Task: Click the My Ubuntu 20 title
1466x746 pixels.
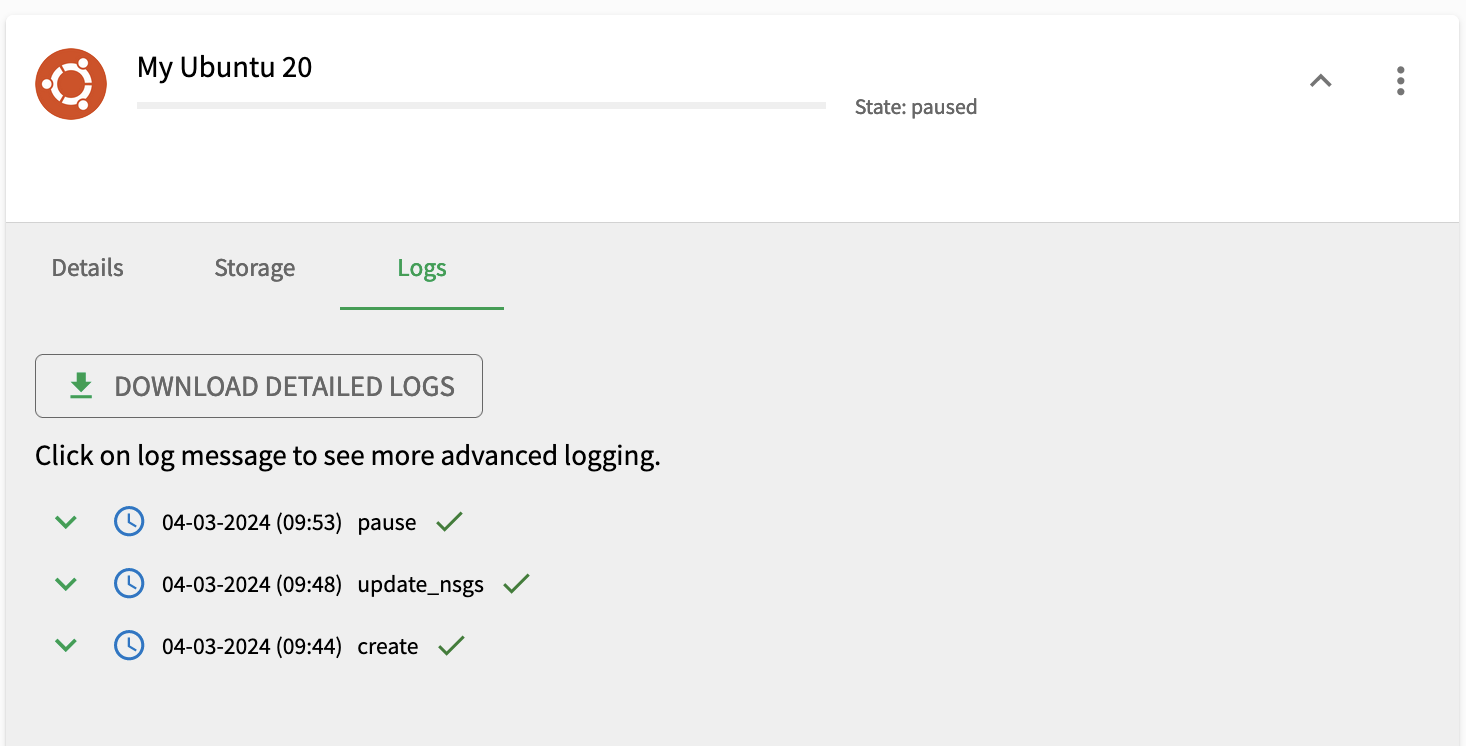Action: 225,67
